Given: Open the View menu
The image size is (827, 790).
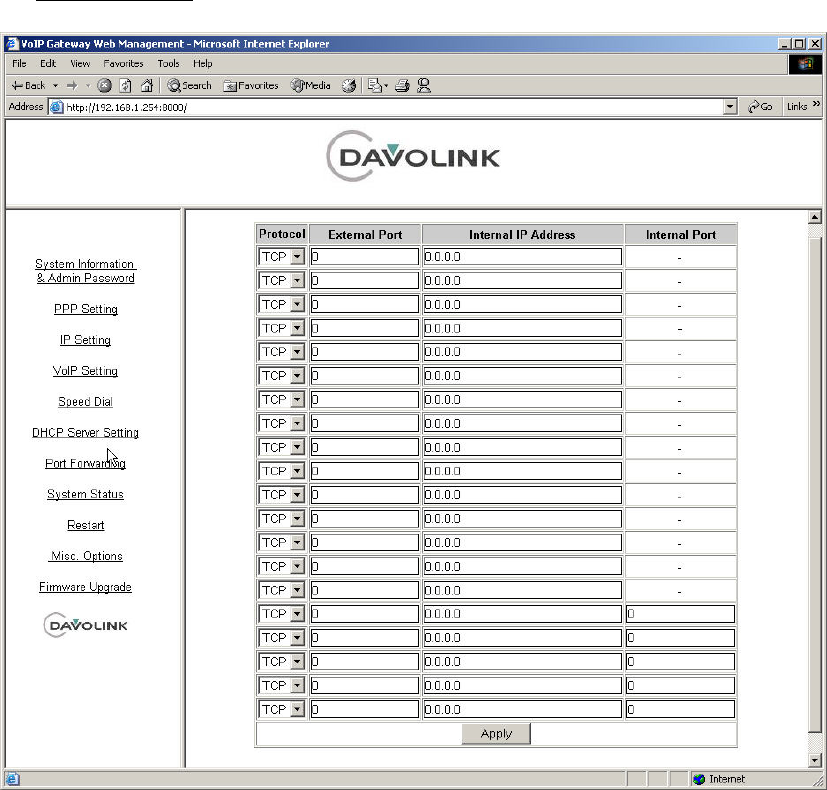Looking at the screenshot, I should click(x=80, y=64).
